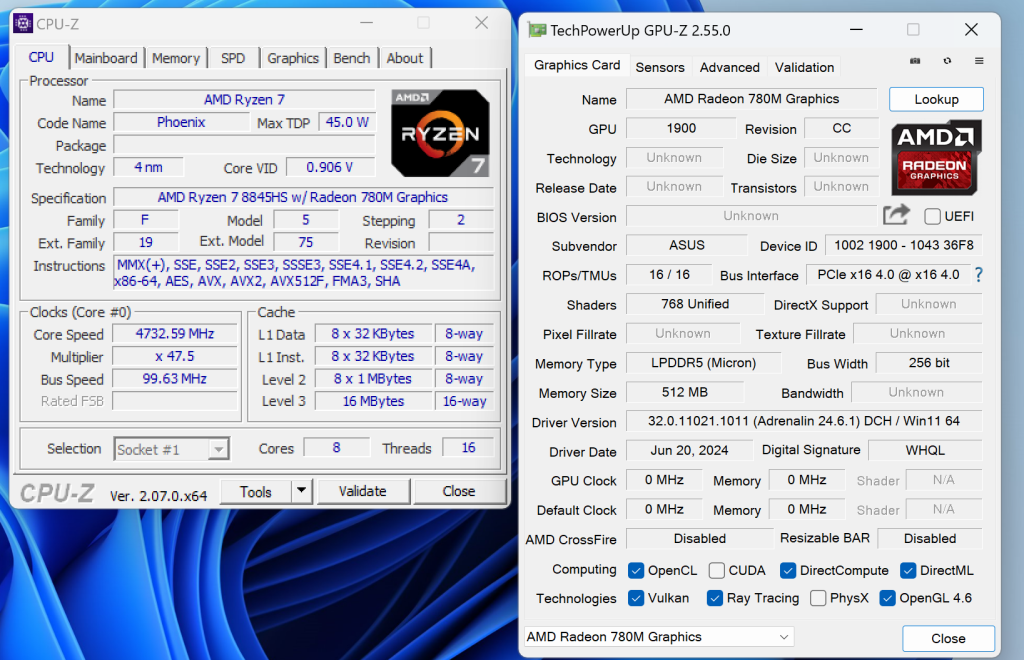Open the Socket #1 selection dropdown

(172, 450)
